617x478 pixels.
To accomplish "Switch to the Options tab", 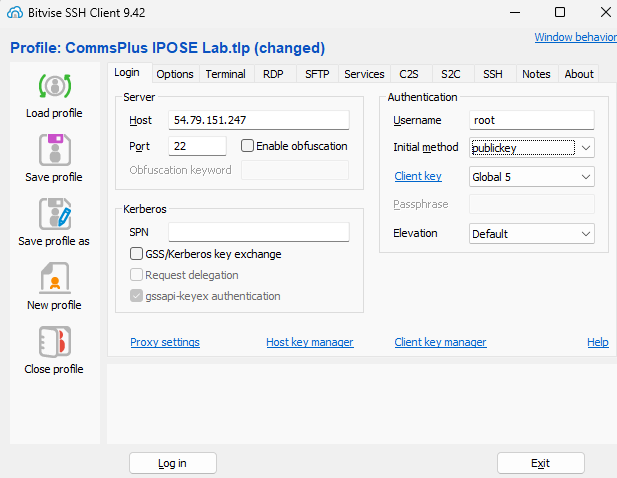I will coord(175,74).
